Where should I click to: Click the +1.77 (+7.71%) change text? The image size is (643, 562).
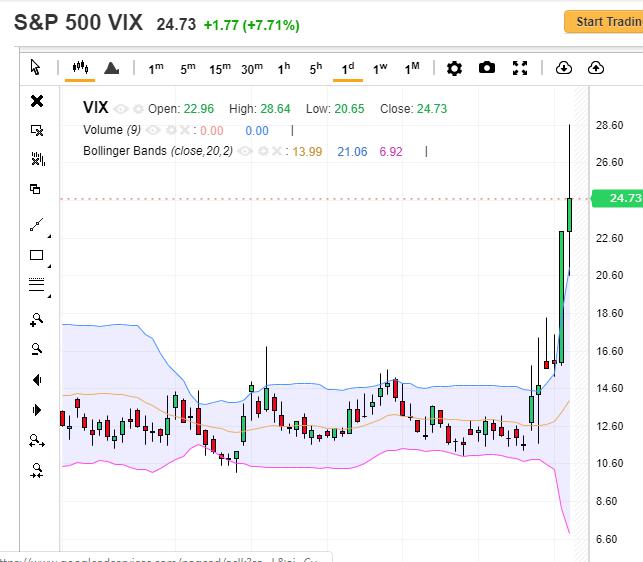pos(251,25)
